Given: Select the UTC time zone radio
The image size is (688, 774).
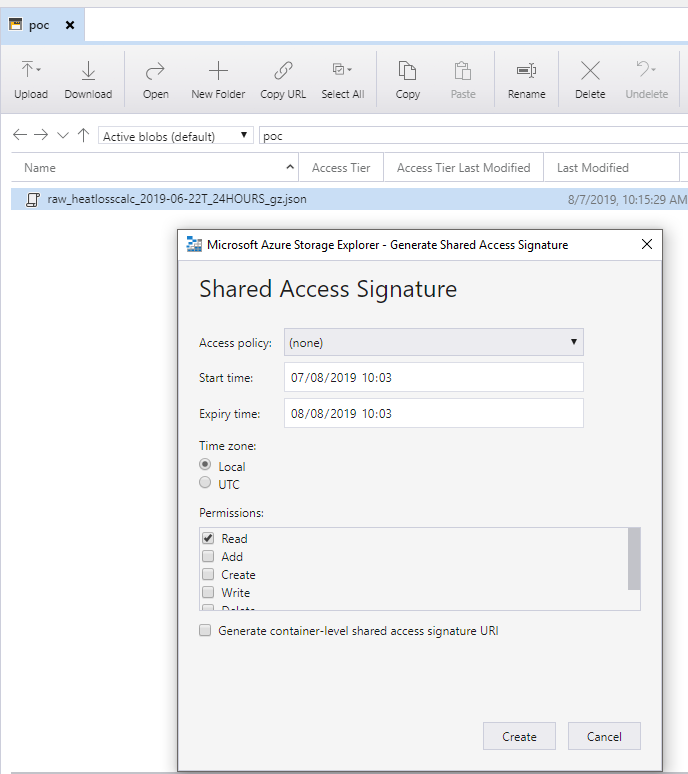Looking at the screenshot, I should [205, 482].
